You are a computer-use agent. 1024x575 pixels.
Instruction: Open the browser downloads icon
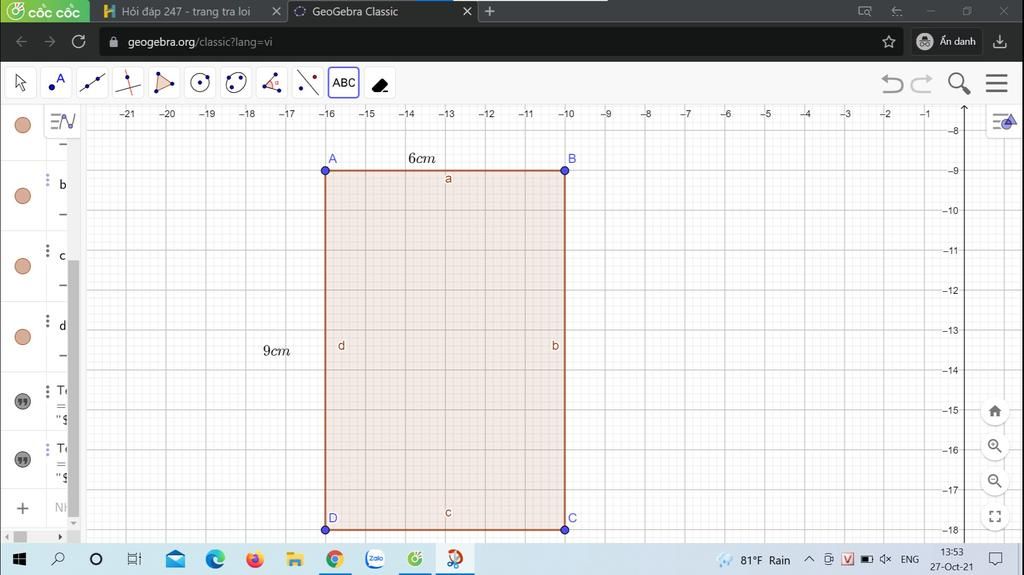[x=1000, y=42]
